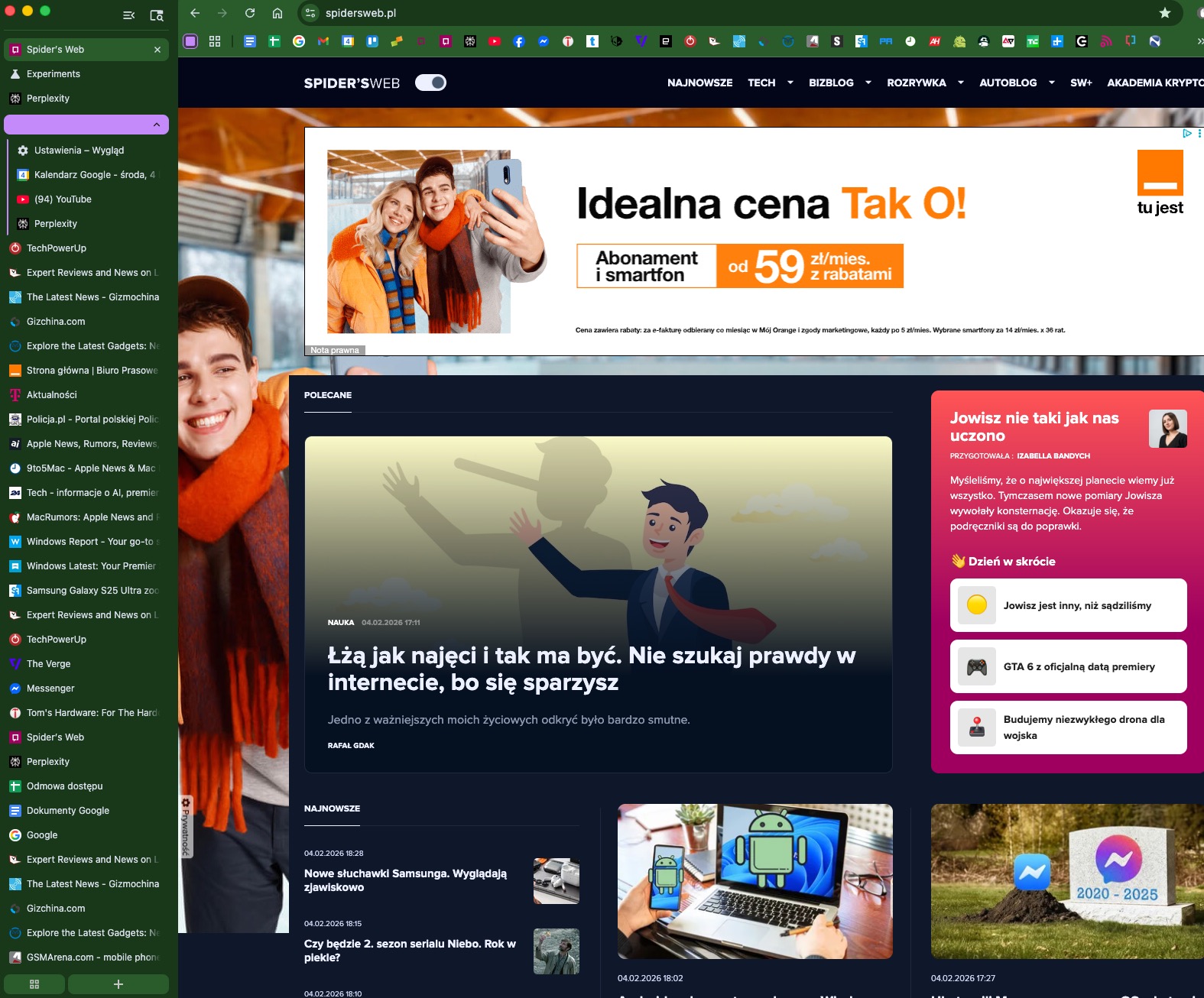1204x998 pixels.
Task: Open the YouTube bookmark in bookmarks bar
Action: [495, 41]
